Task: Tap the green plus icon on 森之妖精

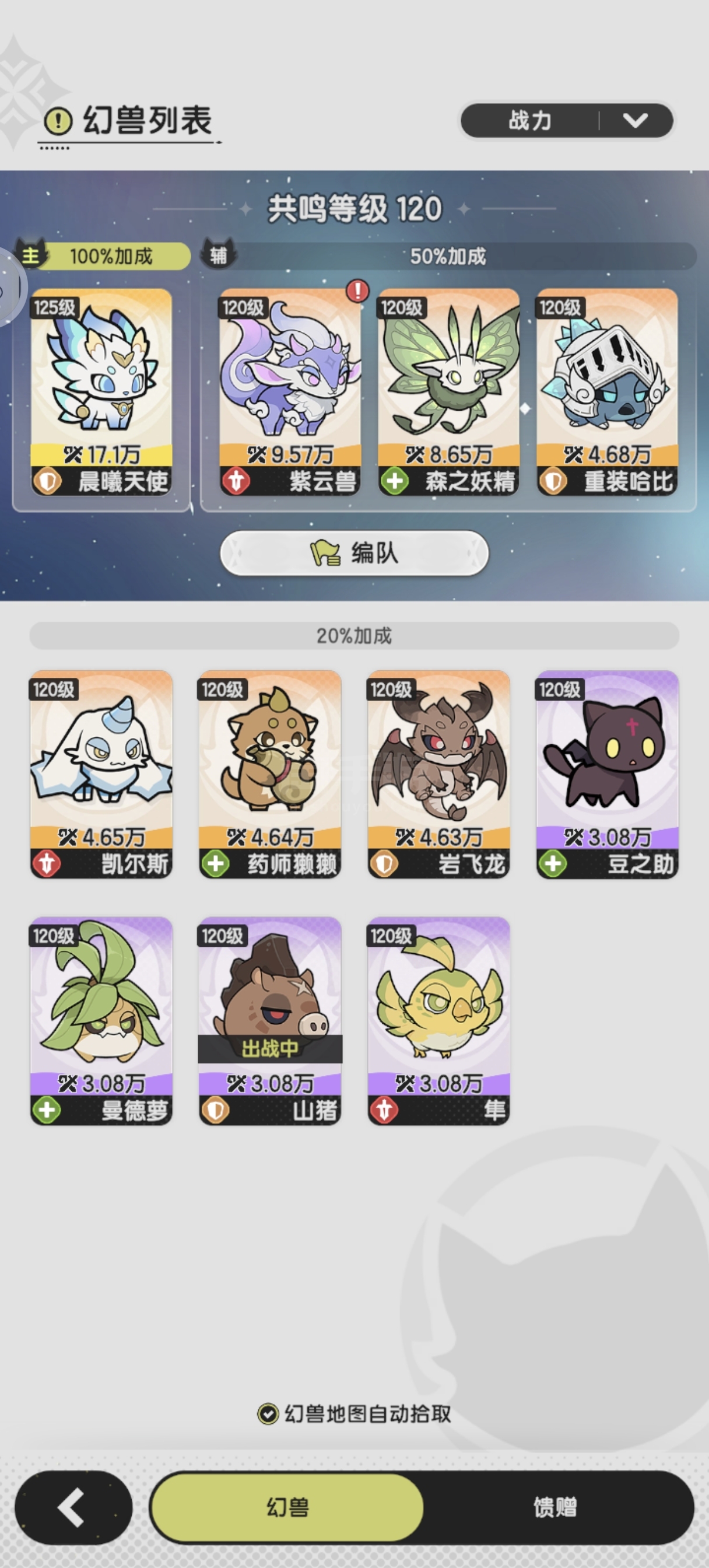Action: pos(394,481)
